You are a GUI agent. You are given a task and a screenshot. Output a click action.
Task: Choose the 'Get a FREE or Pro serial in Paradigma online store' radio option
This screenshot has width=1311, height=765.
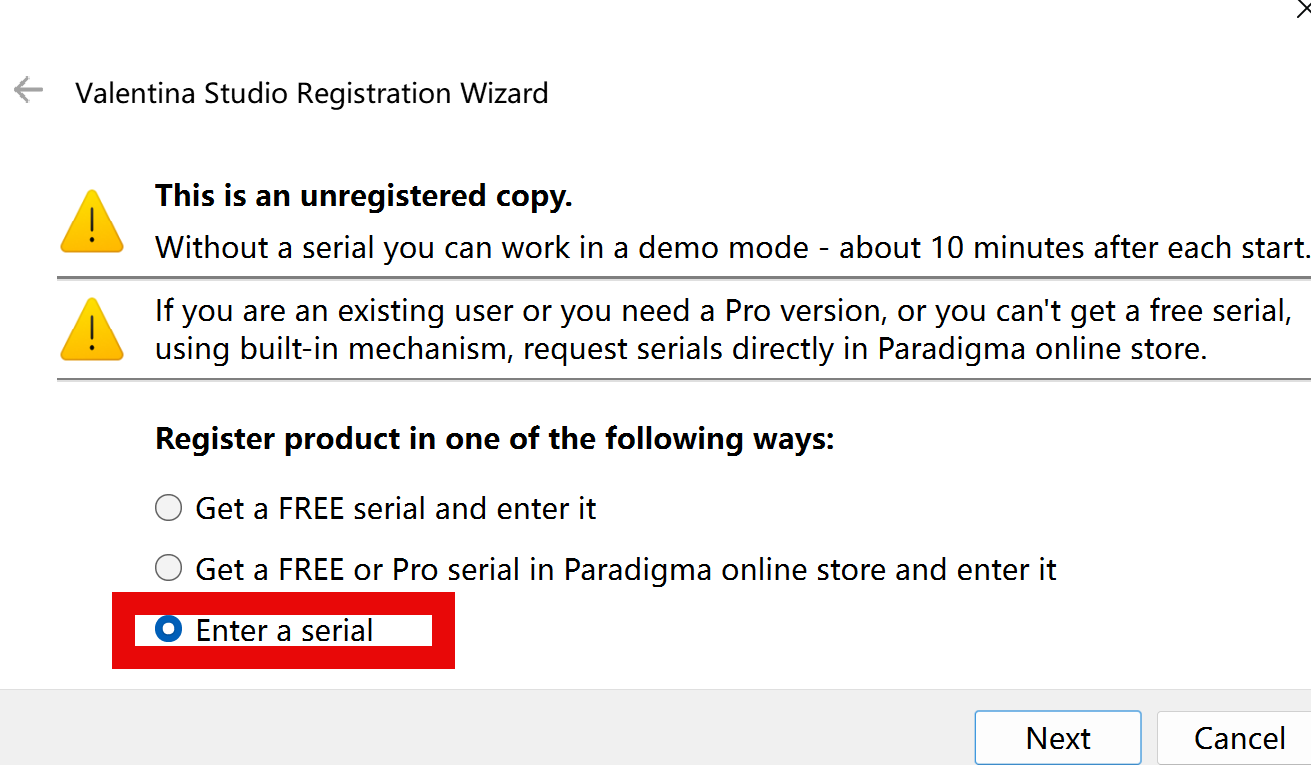[168, 569]
